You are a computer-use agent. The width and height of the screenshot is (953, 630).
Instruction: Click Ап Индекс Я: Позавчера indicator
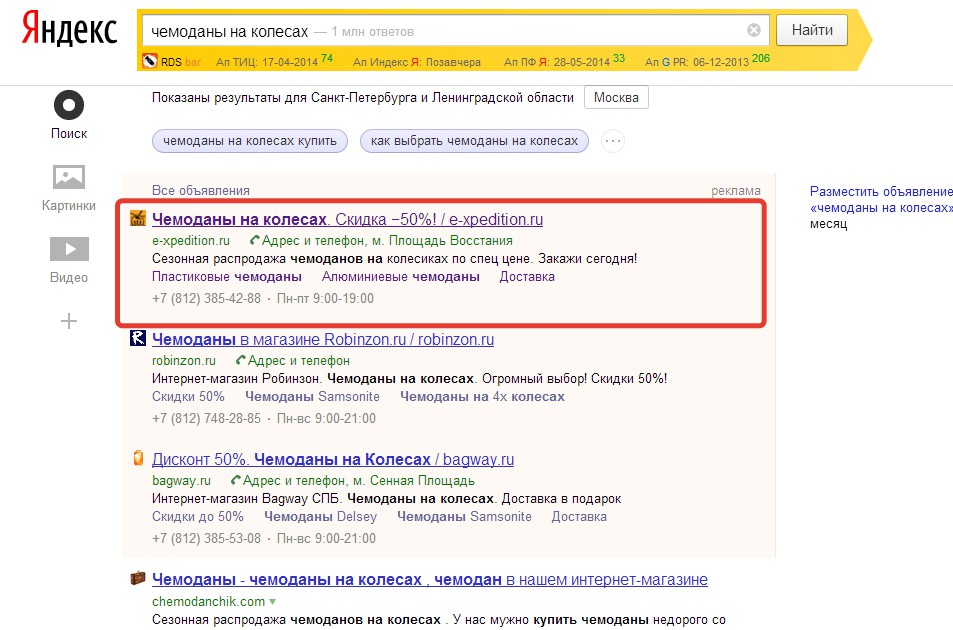pos(416,62)
